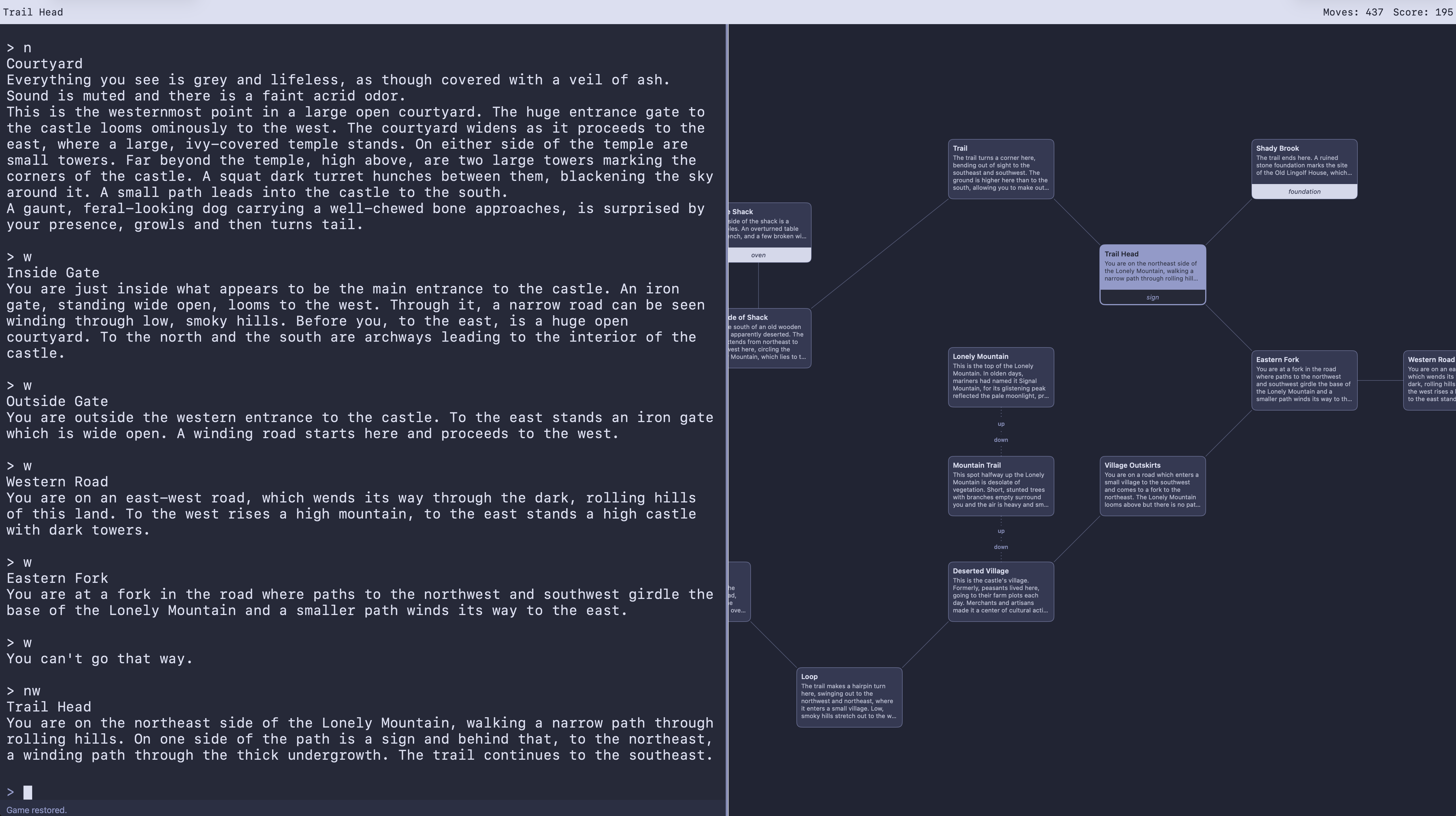Viewport: 1456px width, 816px height.
Task: Click the '> n' command line in transcript
Action: [19, 47]
